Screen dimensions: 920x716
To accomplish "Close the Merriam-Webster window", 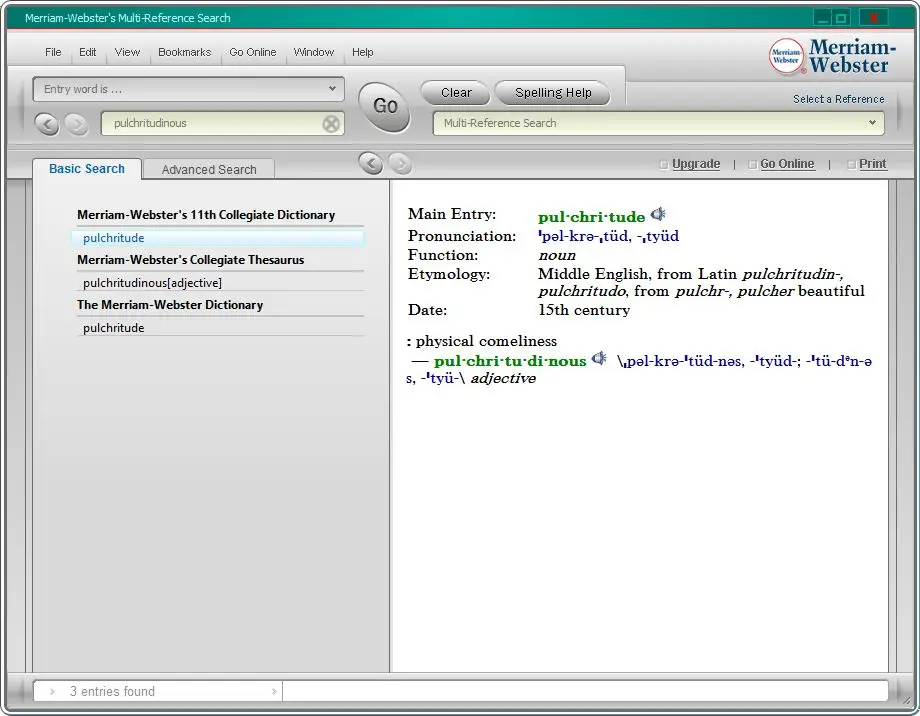I will click(x=873, y=18).
